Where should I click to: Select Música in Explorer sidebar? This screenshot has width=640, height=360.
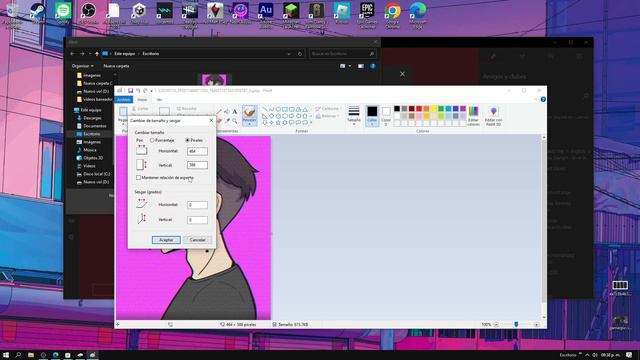[x=90, y=150]
